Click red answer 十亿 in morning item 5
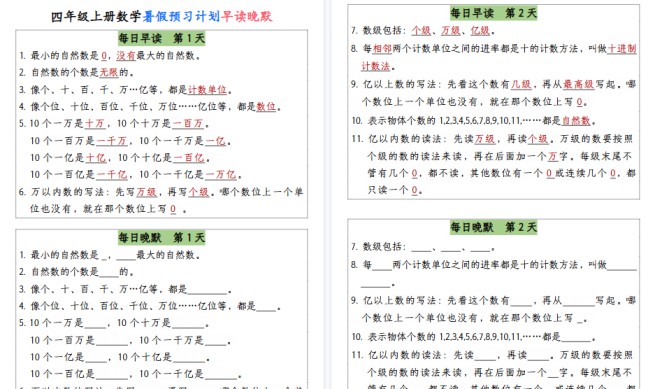This screenshot has height=389, width=648. click(95, 158)
